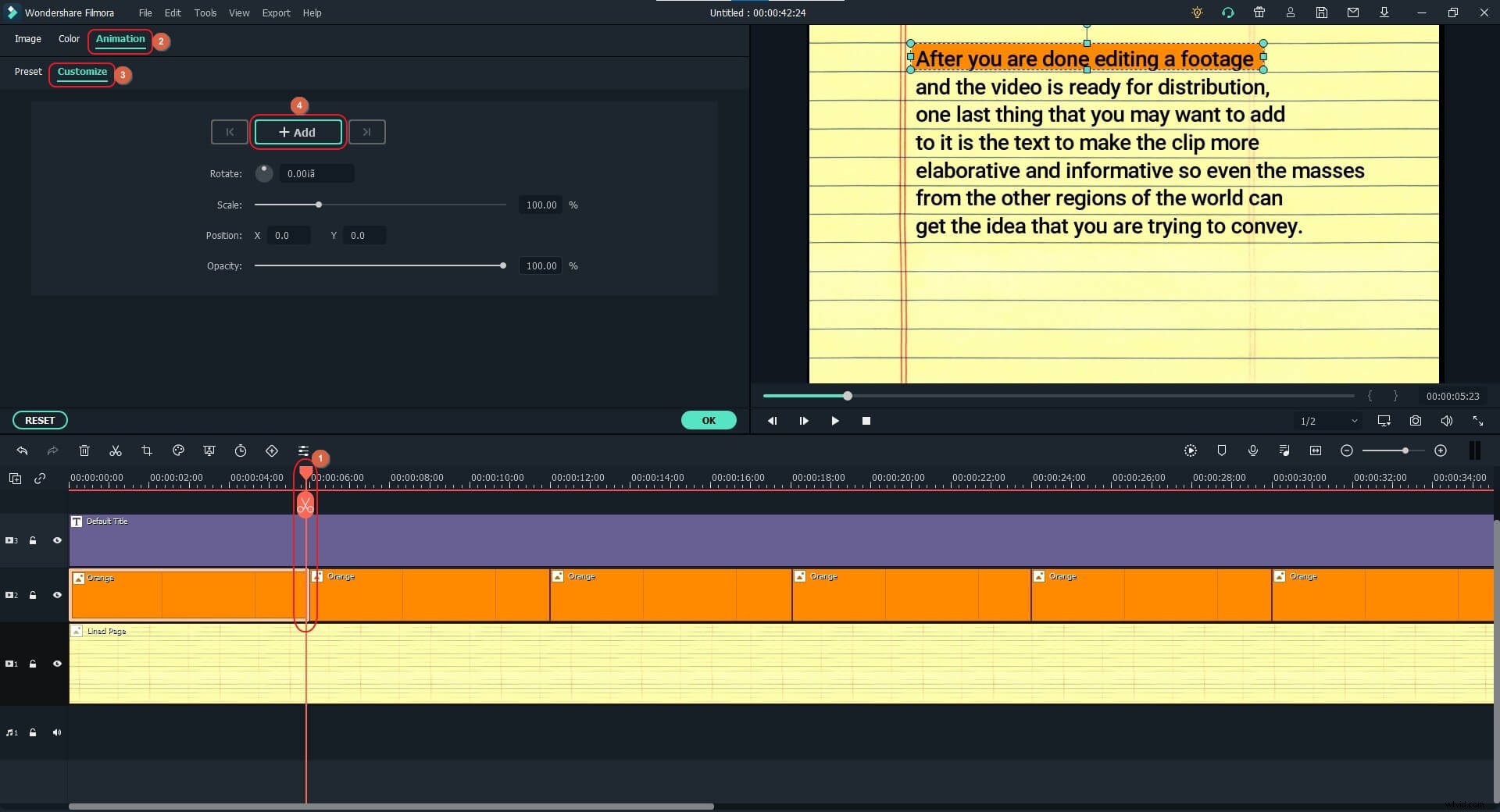Viewport: 1500px width, 812px height.
Task: Delete clip using trash icon
Action: (x=84, y=451)
